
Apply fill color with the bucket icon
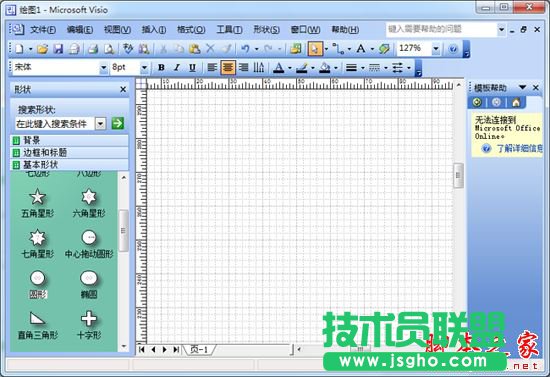pyautogui.click(x=324, y=68)
